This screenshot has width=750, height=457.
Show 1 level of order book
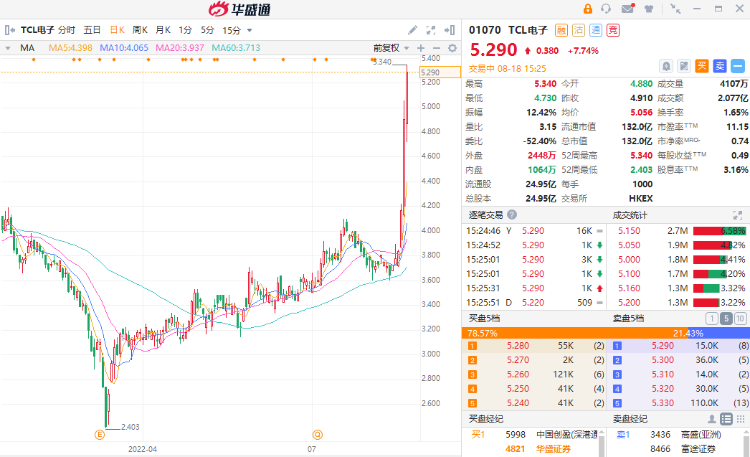point(713,317)
